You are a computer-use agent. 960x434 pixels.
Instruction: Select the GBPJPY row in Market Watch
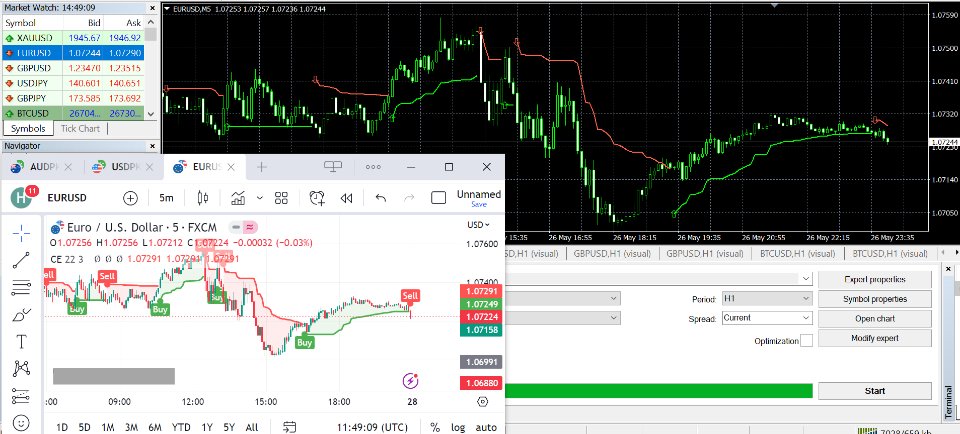tap(73, 98)
